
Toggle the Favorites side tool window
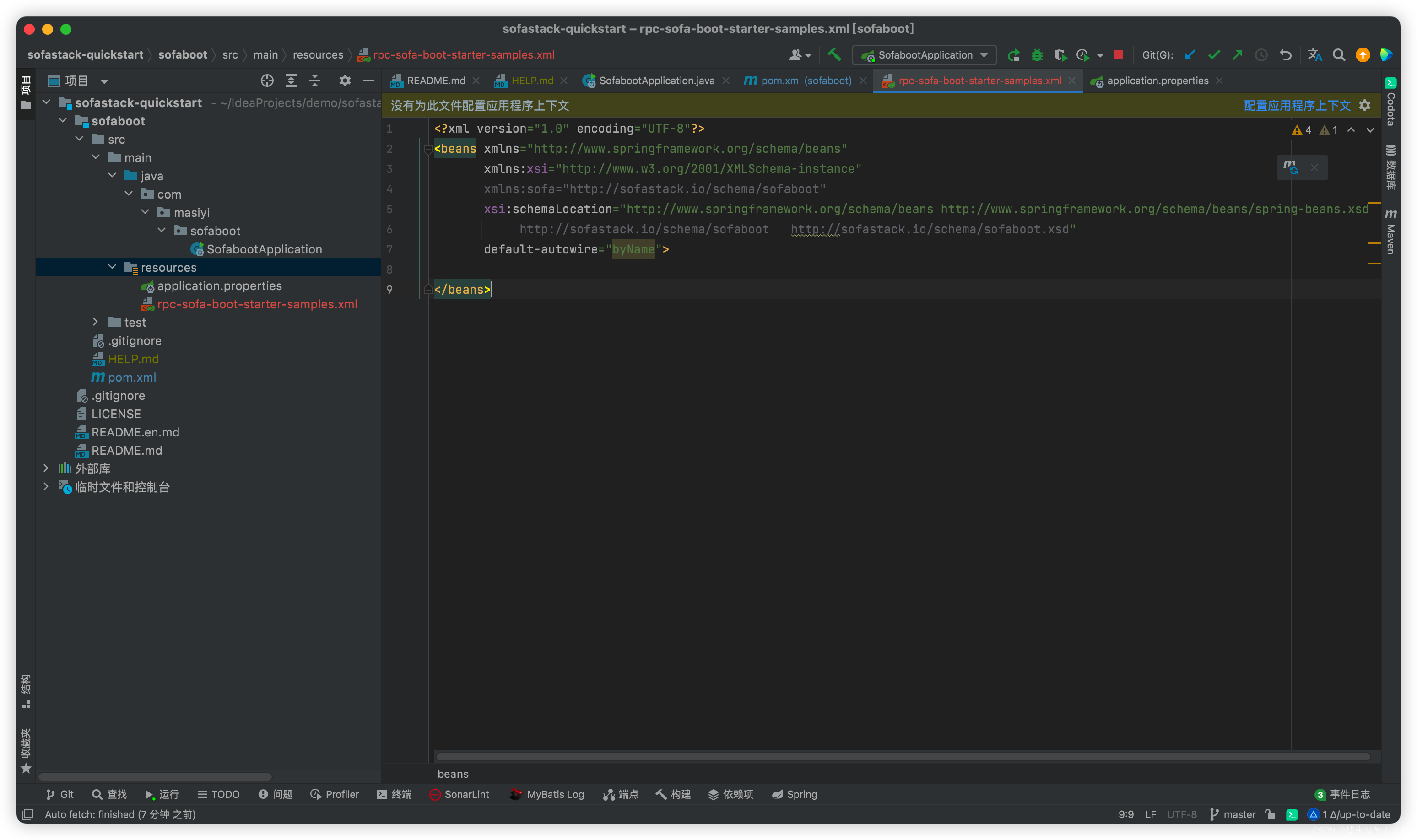26,751
